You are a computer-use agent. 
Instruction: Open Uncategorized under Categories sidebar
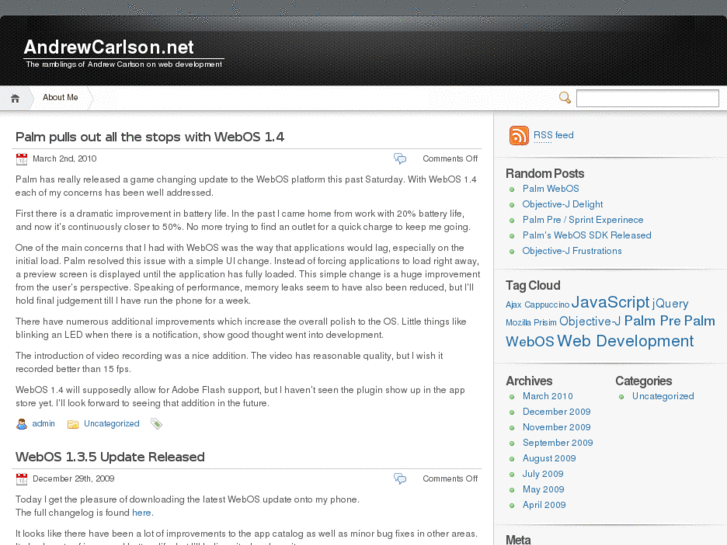click(x=663, y=396)
